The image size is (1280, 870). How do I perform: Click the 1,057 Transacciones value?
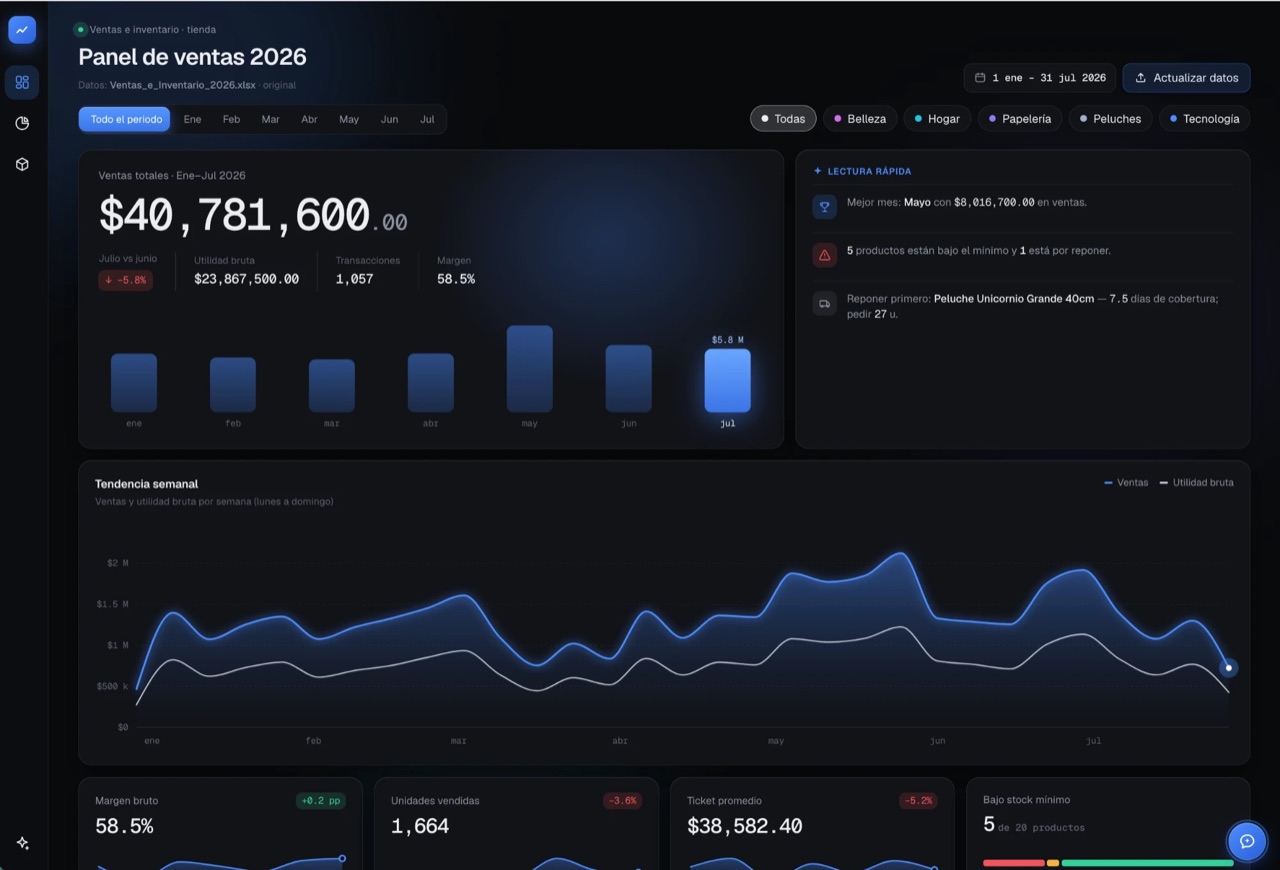point(354,279)
